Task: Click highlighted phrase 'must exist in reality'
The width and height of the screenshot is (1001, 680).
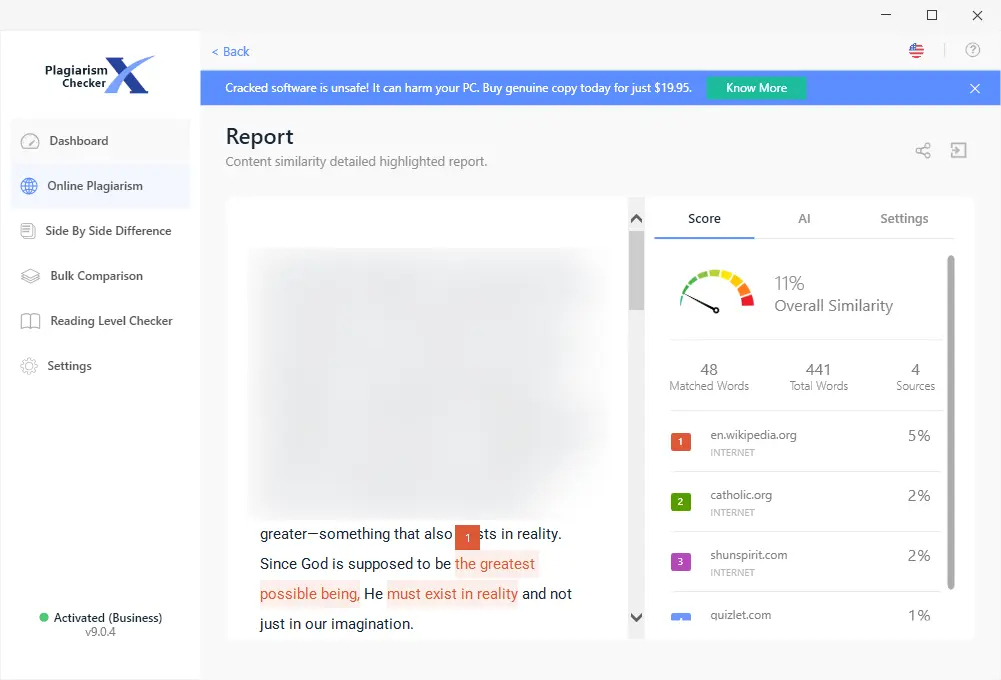Action: (x=452, y=594)
